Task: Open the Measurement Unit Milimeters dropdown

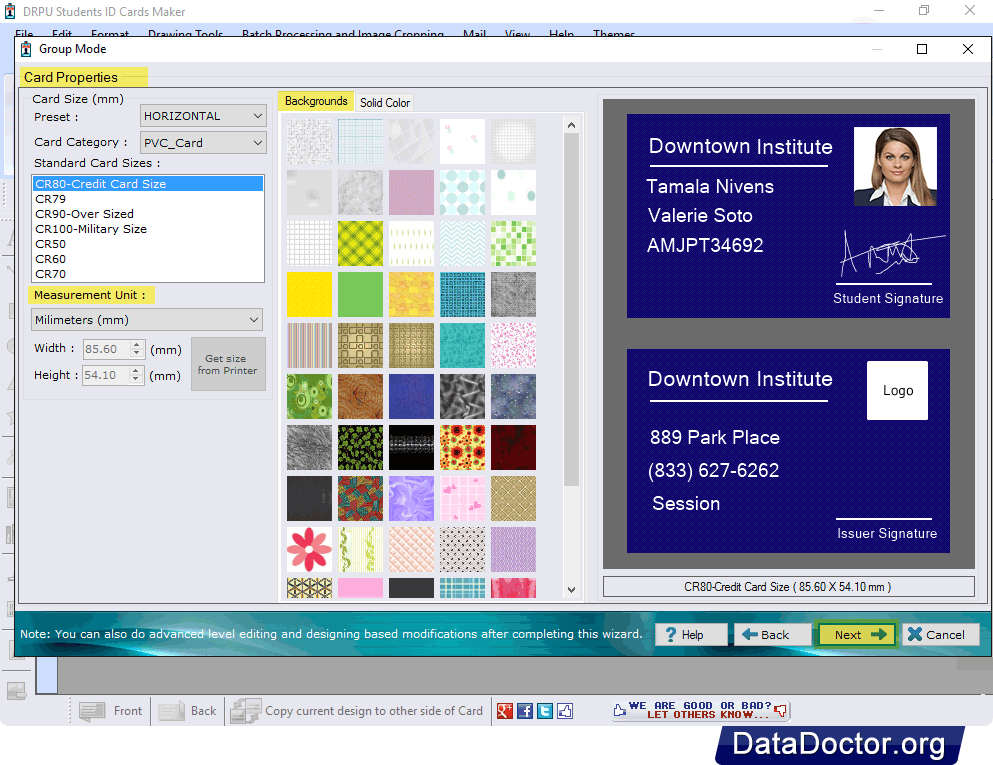Action: 147,320
